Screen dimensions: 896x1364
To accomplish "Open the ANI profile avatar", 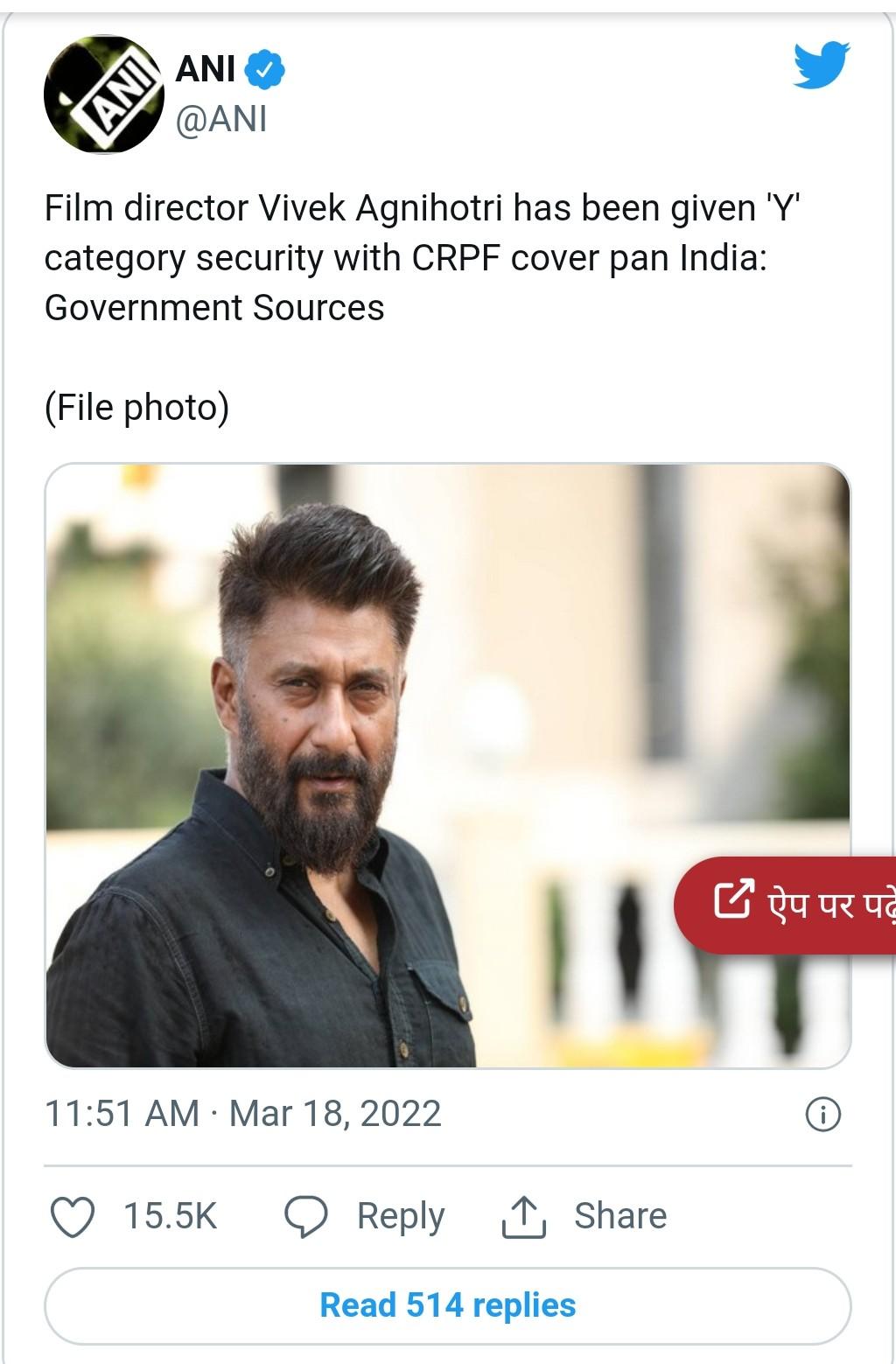I will point(104,94).
